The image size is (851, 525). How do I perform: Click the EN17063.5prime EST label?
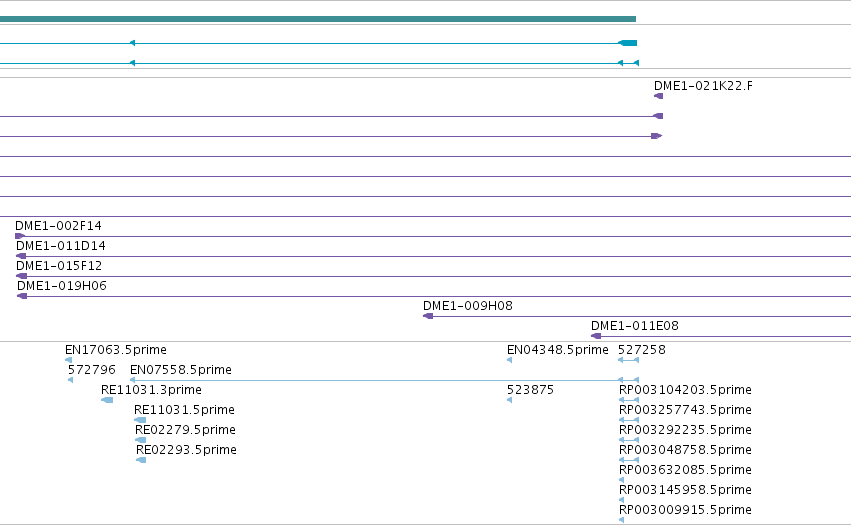click(x=116, y=350)
